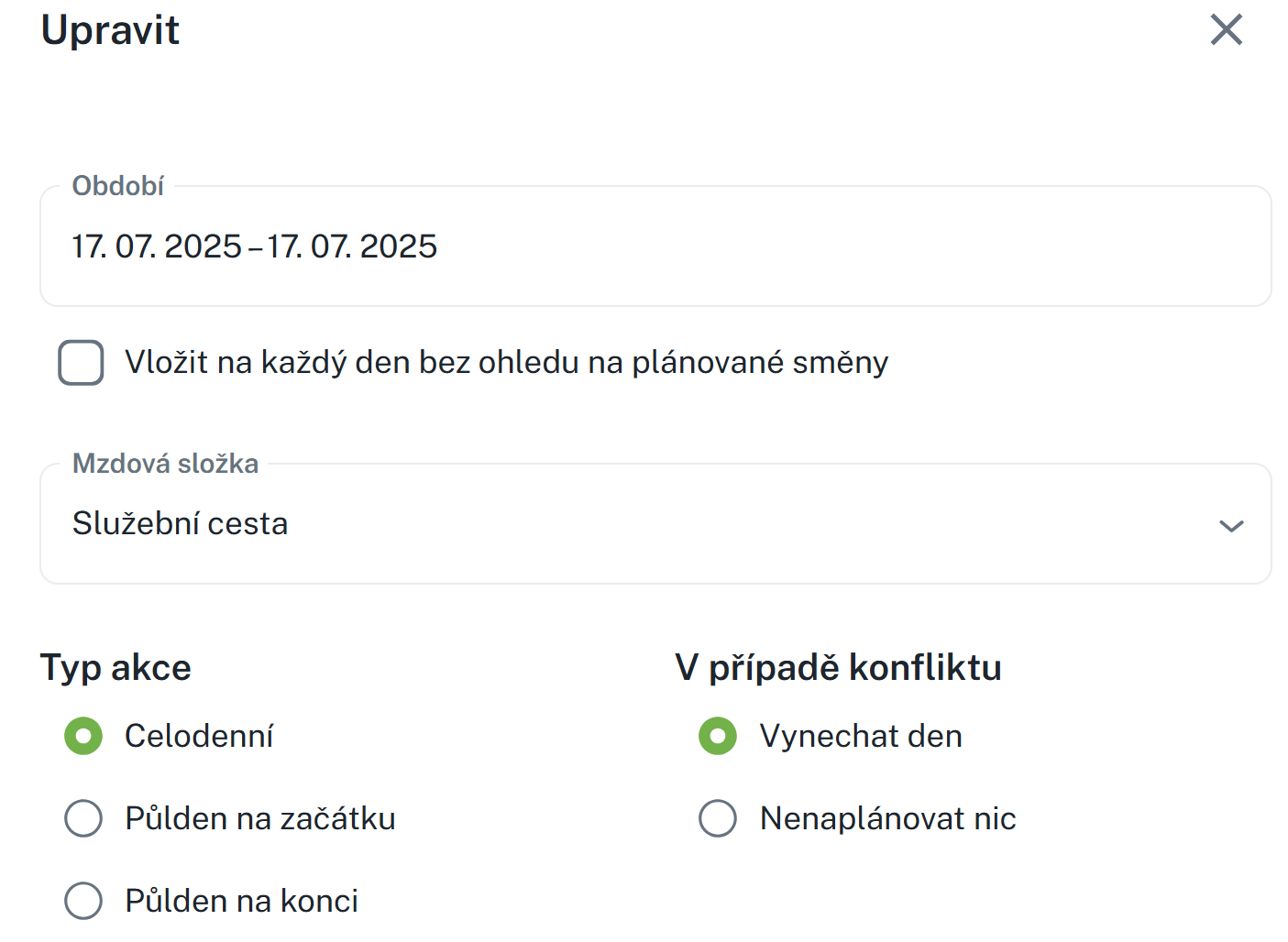Click the Mzdová složka field label
Viewport: 1288px width, 942px height.
pos(166,464)
